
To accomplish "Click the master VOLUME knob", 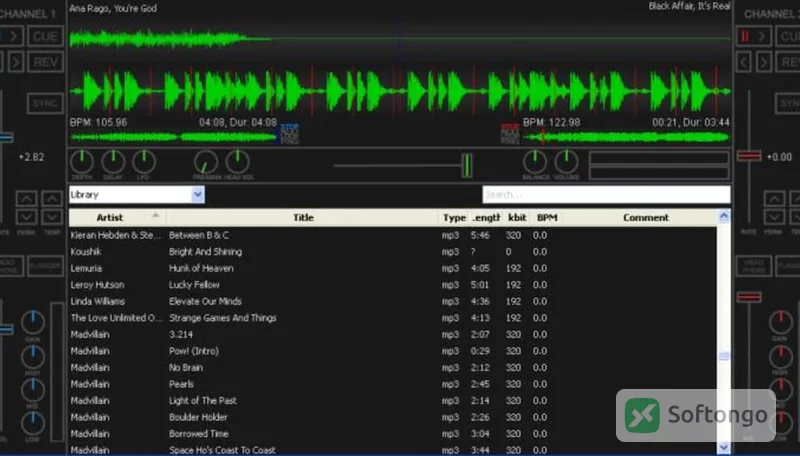I will [566, 162].
